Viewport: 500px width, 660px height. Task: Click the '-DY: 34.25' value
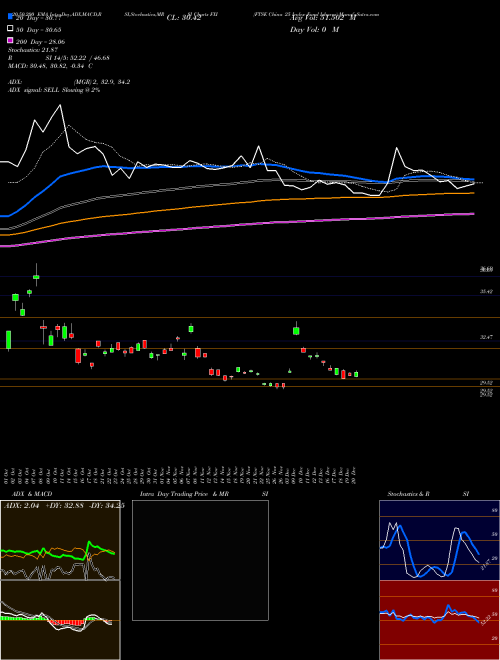click(x=105, y=506)
